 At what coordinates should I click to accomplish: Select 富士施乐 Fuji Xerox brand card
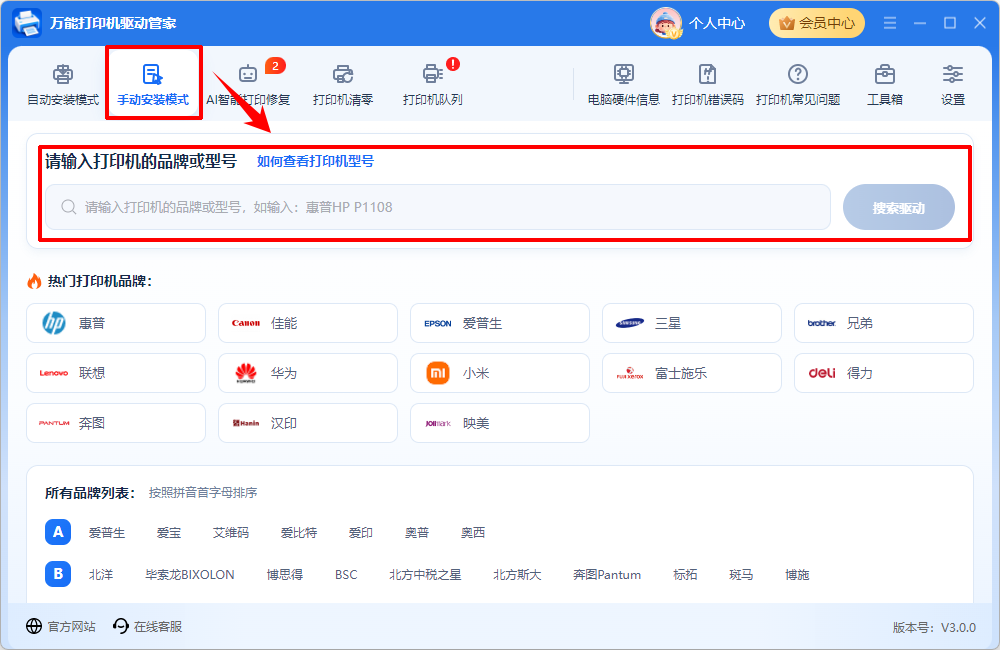[x=692, y=373]
